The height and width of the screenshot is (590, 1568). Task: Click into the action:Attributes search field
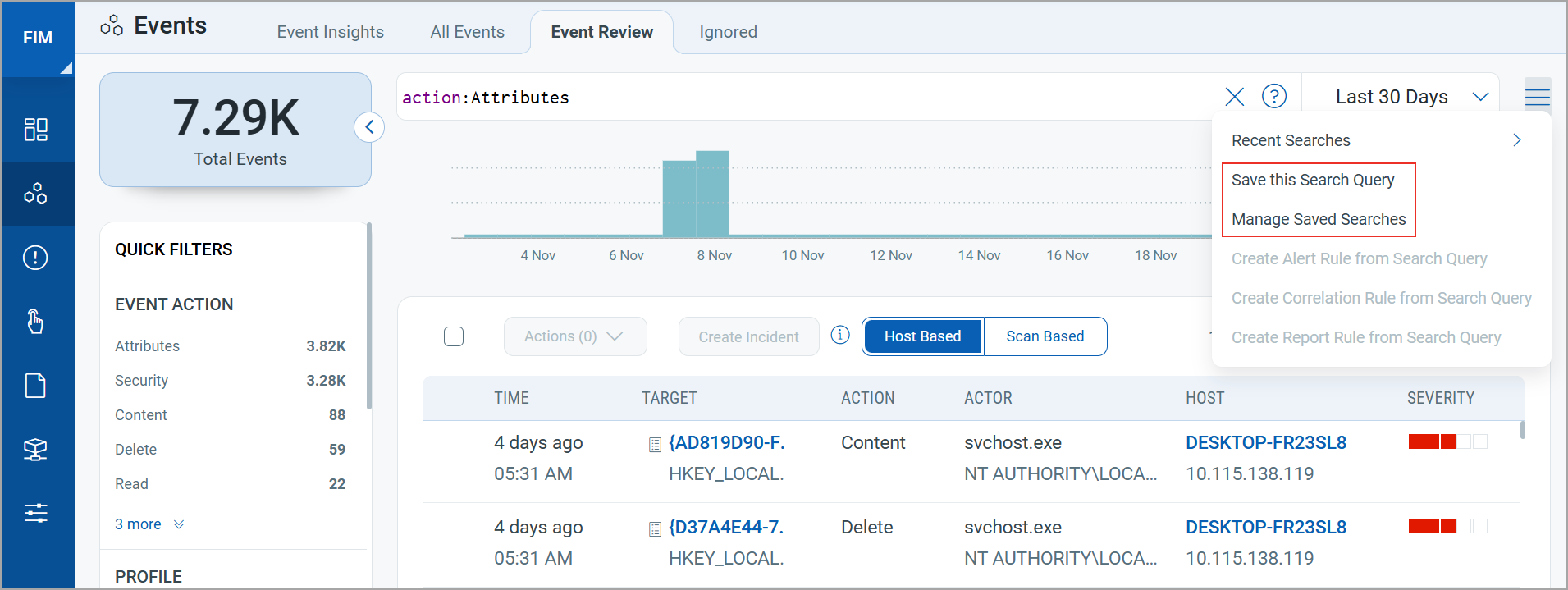pos(808,97)
